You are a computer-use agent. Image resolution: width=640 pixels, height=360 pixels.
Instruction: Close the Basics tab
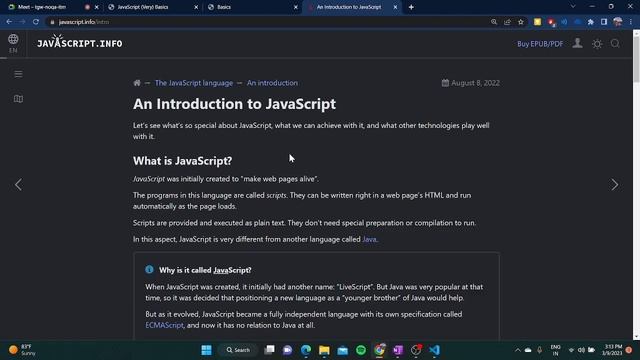tap(296, 7)
